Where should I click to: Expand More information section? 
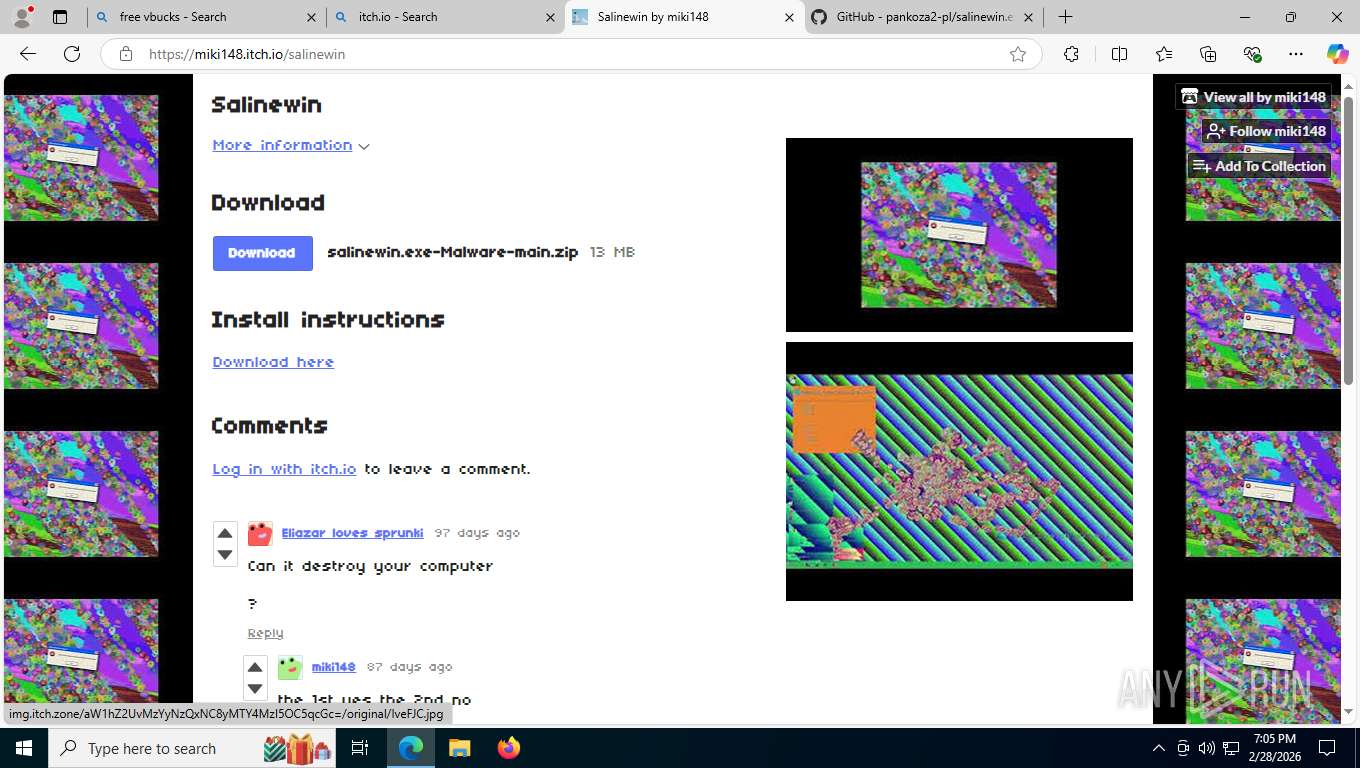click(291, 145)
